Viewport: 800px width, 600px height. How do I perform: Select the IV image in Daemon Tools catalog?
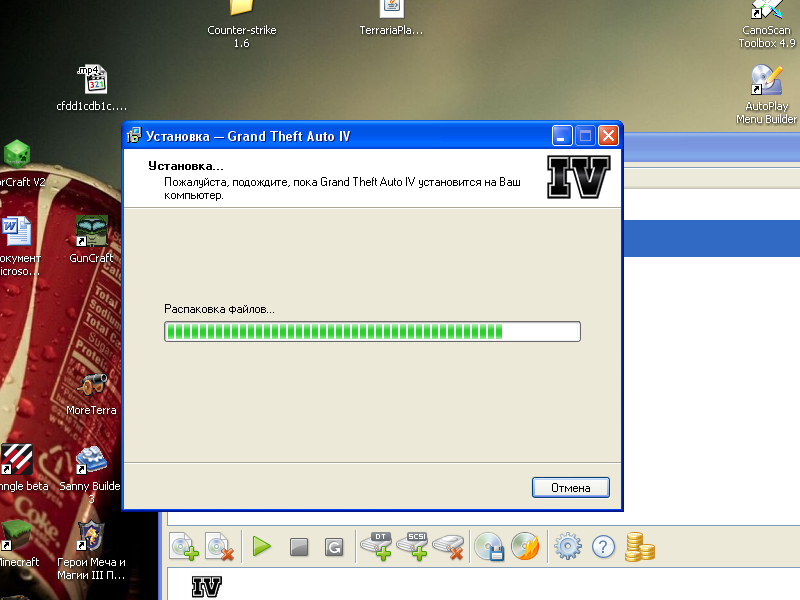click(206, 587)
